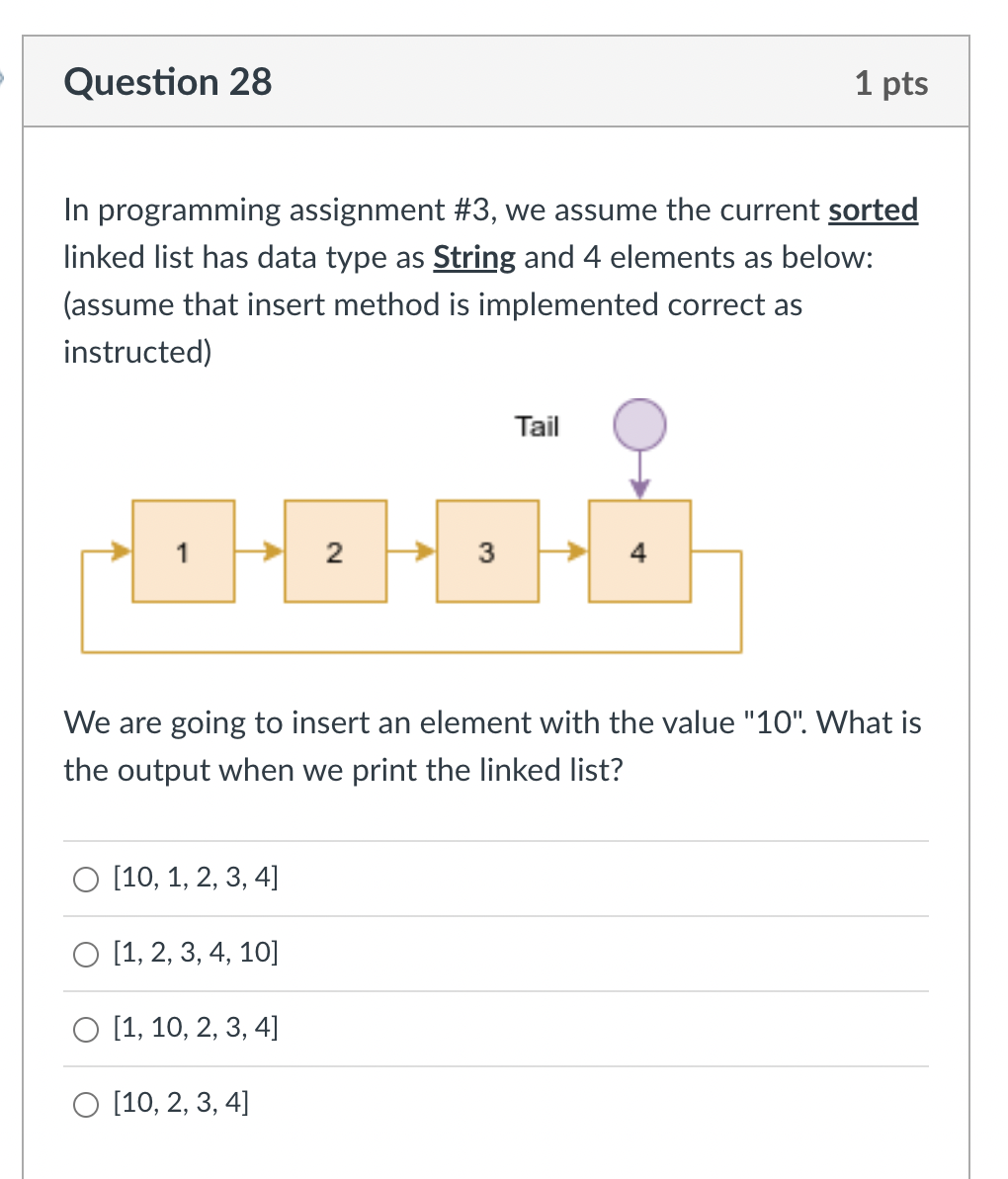Click the underlined word String
The height and width of the screenshot is (1179, 1008).
tap(474, 258)
